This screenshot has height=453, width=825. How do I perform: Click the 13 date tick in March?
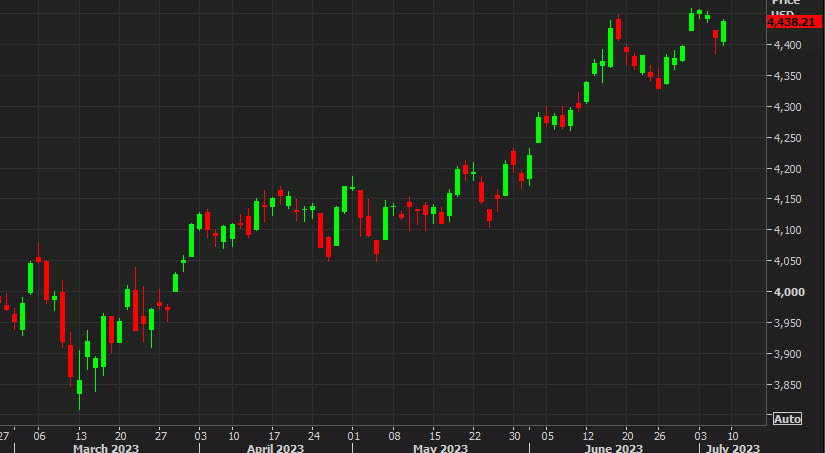[79, 435]
